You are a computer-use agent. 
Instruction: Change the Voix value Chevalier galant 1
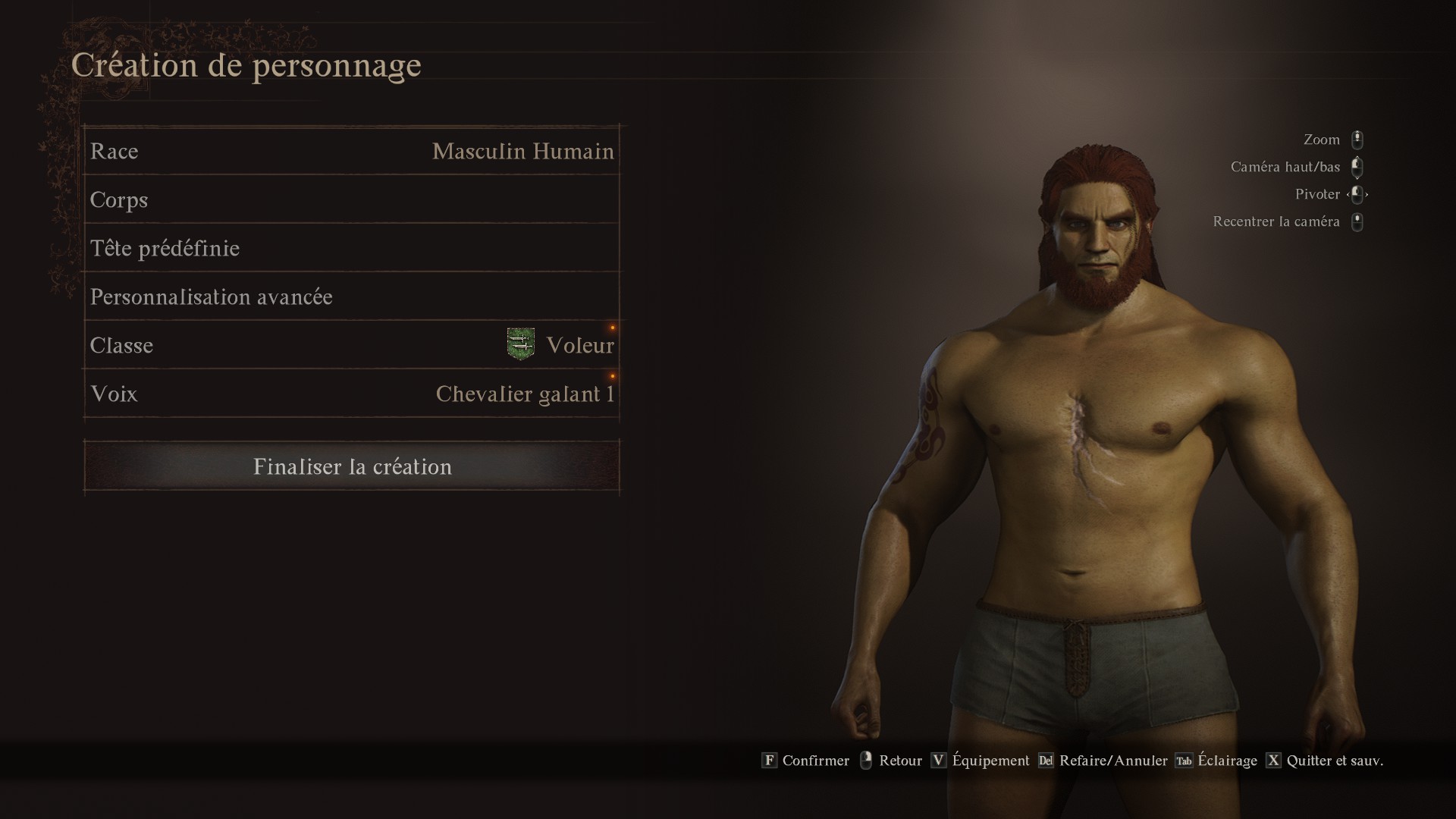point(352,394)
